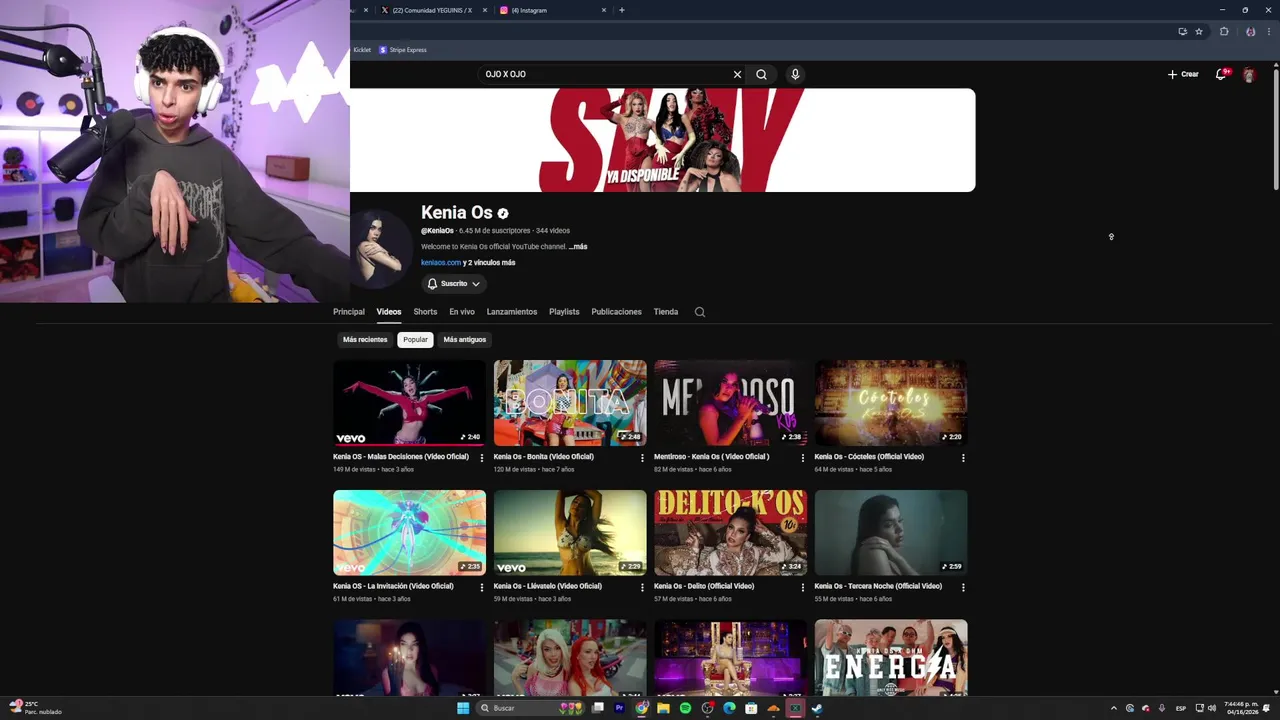Open the Delito K'OS video thumbnail
The height and width of the screenshot is (720, 1280).
tap(730, 533)
